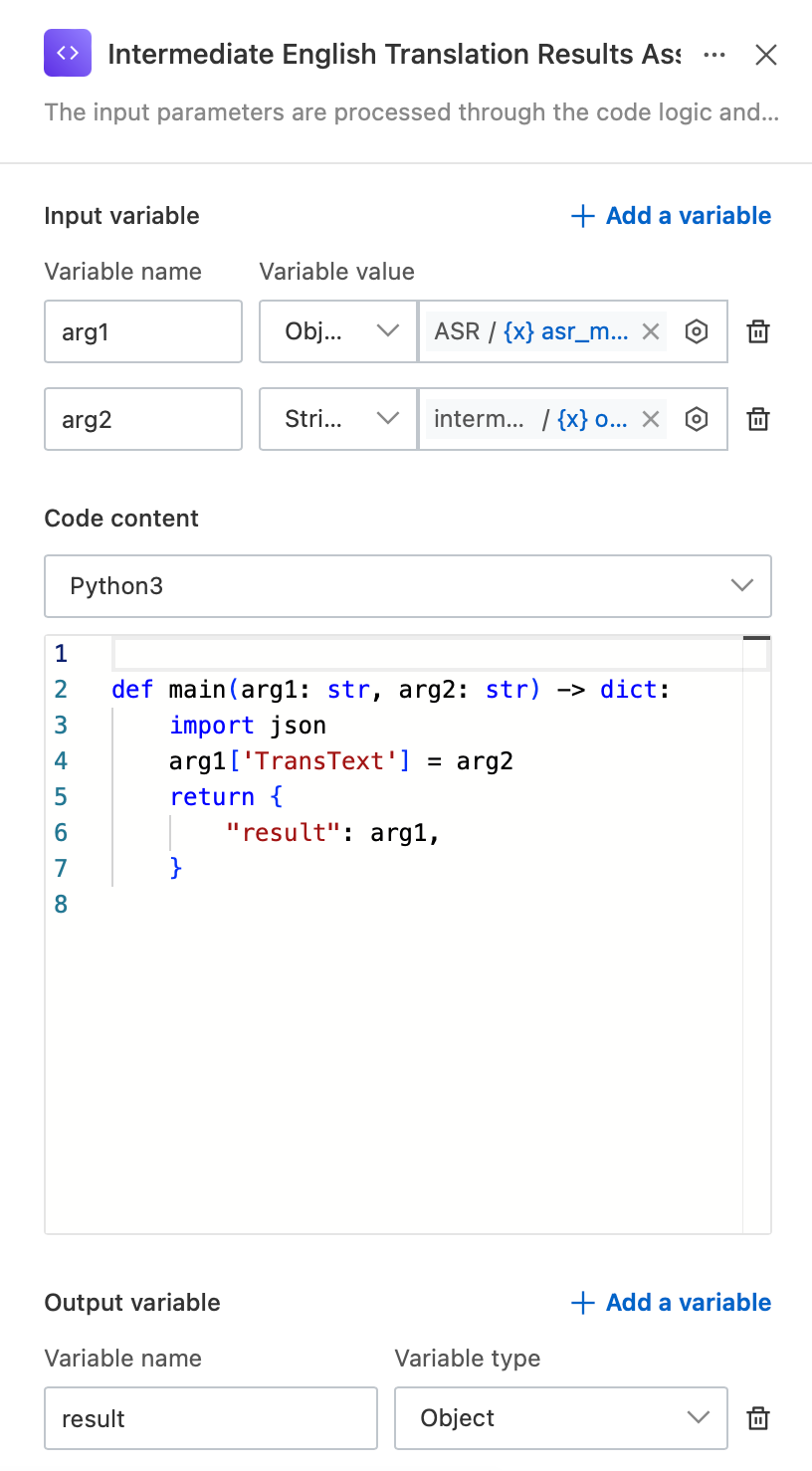
Task: Edit the arg2 variable name field
Action: pyautogui.click(x=143, y=419)
